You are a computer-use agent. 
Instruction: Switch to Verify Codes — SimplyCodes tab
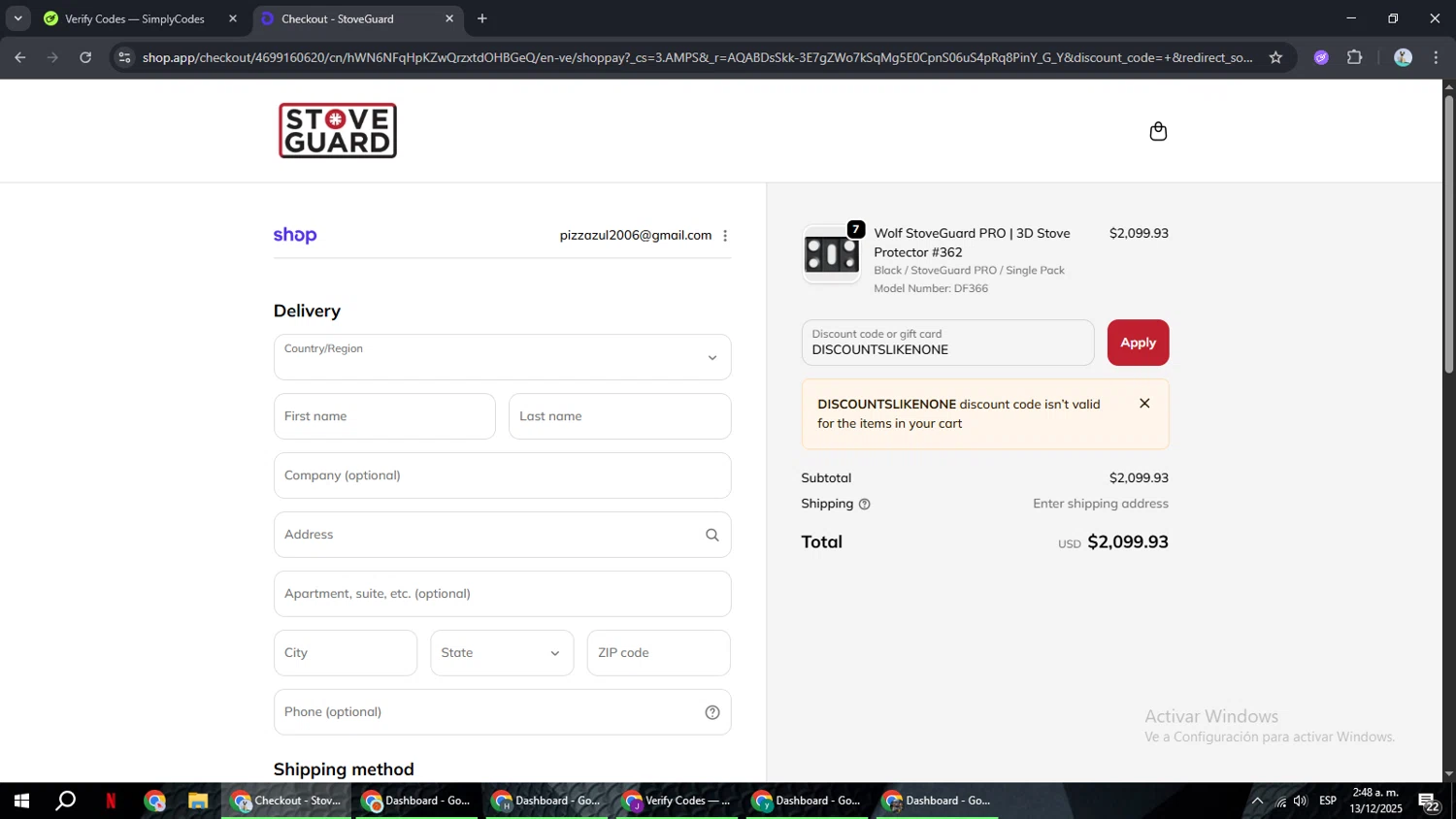click(x=135, y=18)
